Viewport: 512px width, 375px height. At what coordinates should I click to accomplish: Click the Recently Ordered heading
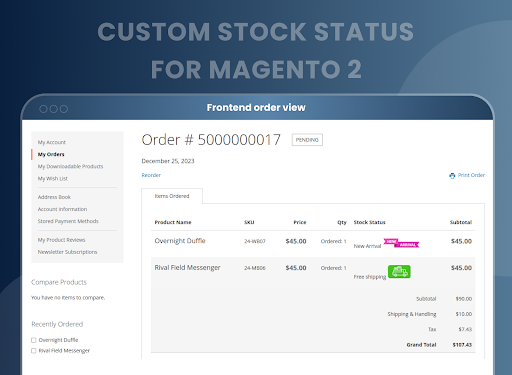pyautogui.click(x=57, y=324)
